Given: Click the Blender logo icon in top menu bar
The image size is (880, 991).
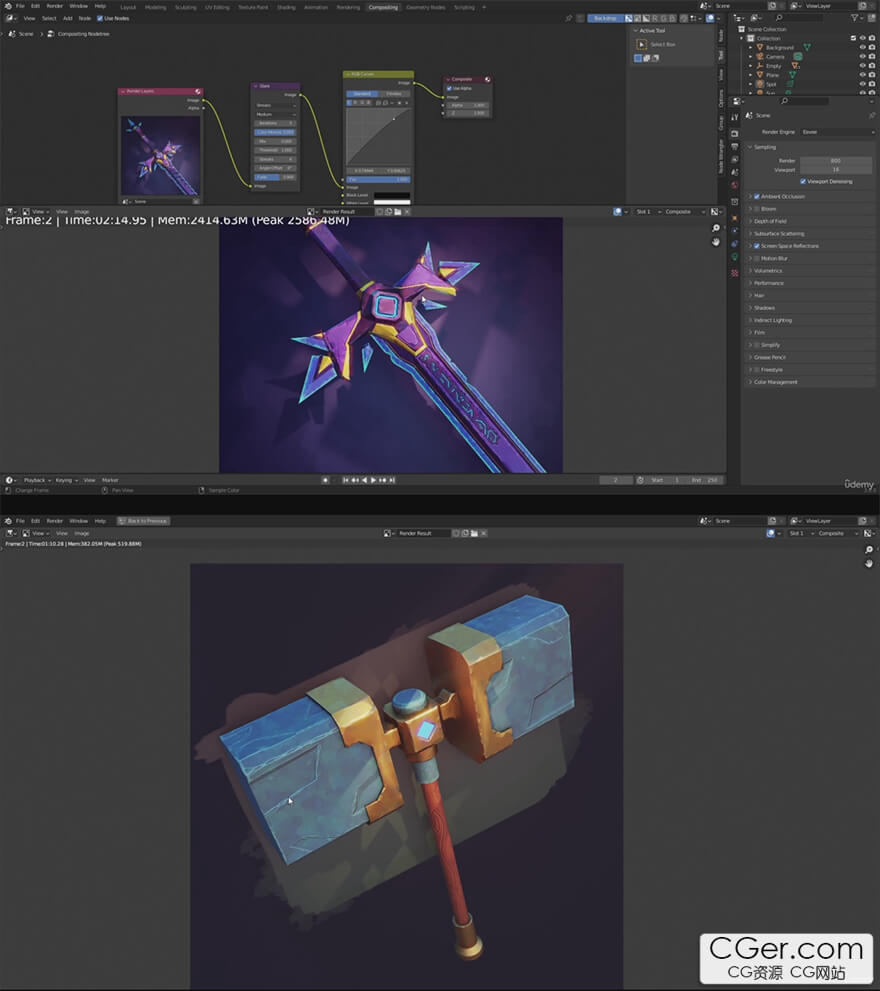Looking at the screenshot, I should click(6, 6).
